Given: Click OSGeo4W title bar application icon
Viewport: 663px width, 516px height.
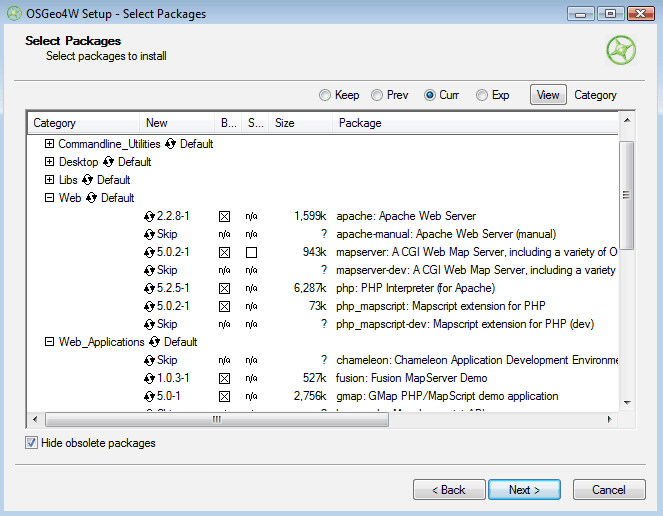Looking at the screenshot, I should pyautogui.click(x=14, y=14).
